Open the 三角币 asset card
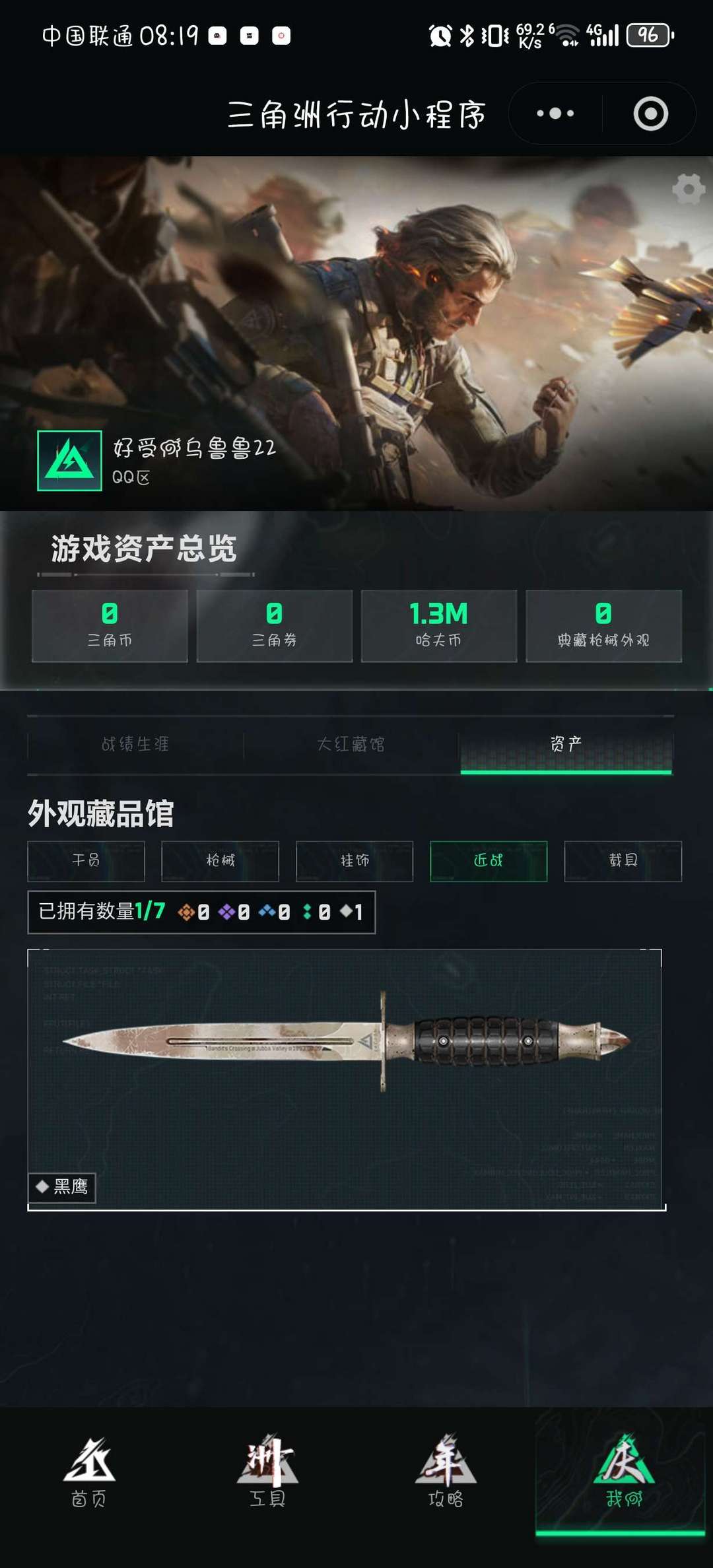Image resolution: width=713 pixels, height=1568 pixels. tap(110, 626)
